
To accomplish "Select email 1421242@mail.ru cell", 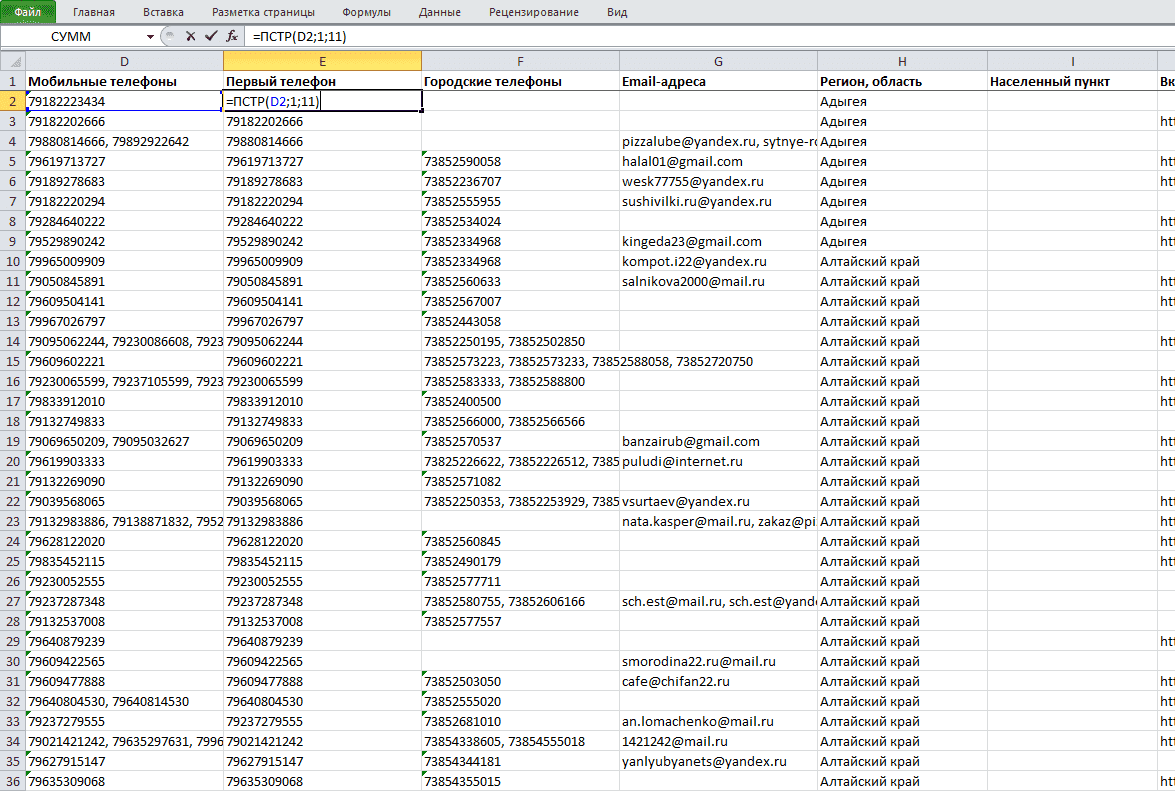I will (x=718, y=741).
